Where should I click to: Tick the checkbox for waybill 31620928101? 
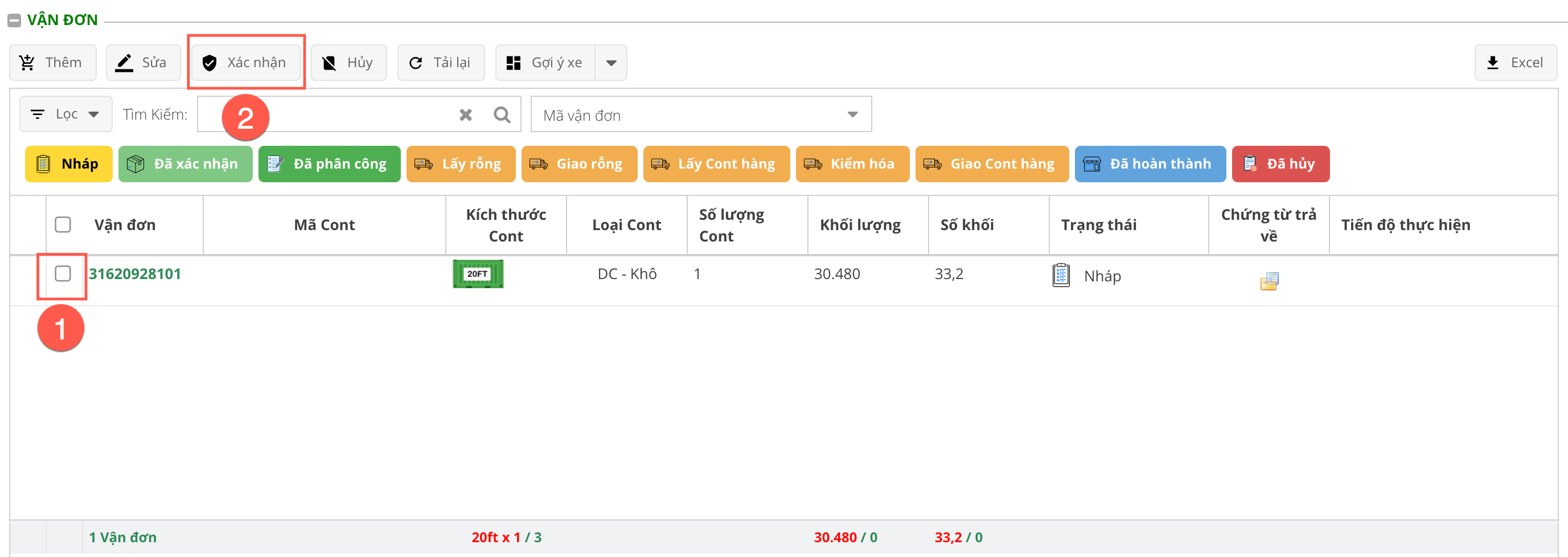coord(63,274)
